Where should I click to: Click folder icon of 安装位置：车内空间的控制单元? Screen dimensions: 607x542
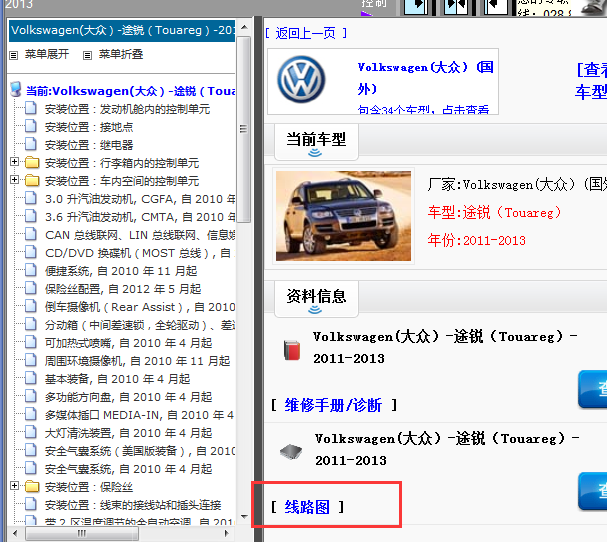point(32,180)
